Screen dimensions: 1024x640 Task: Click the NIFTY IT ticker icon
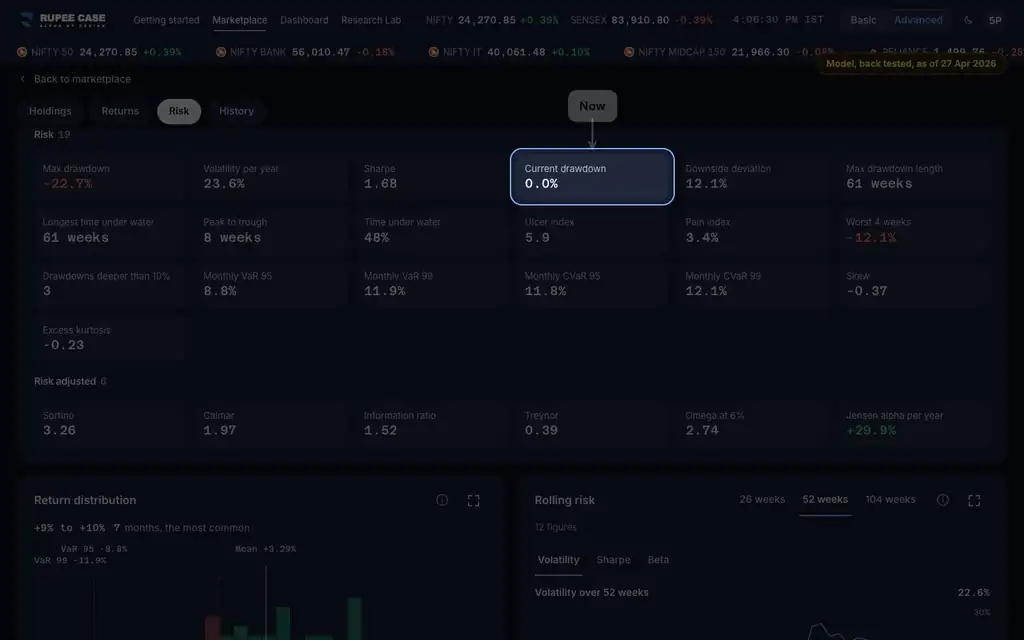pos(434,52)
